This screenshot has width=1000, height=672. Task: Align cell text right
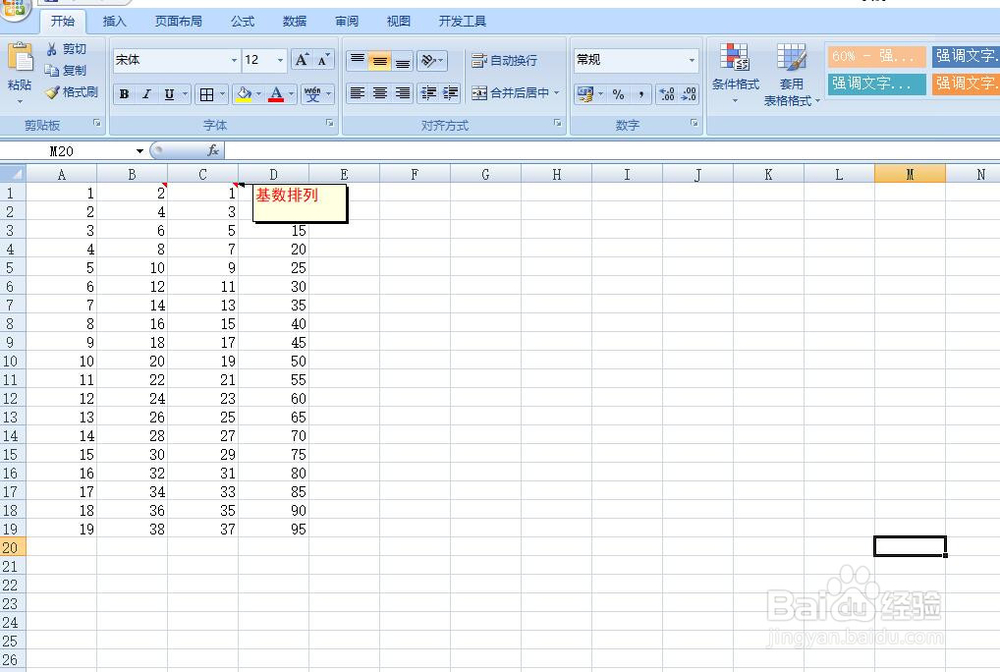pyautogui.click(x=402, y=93)
